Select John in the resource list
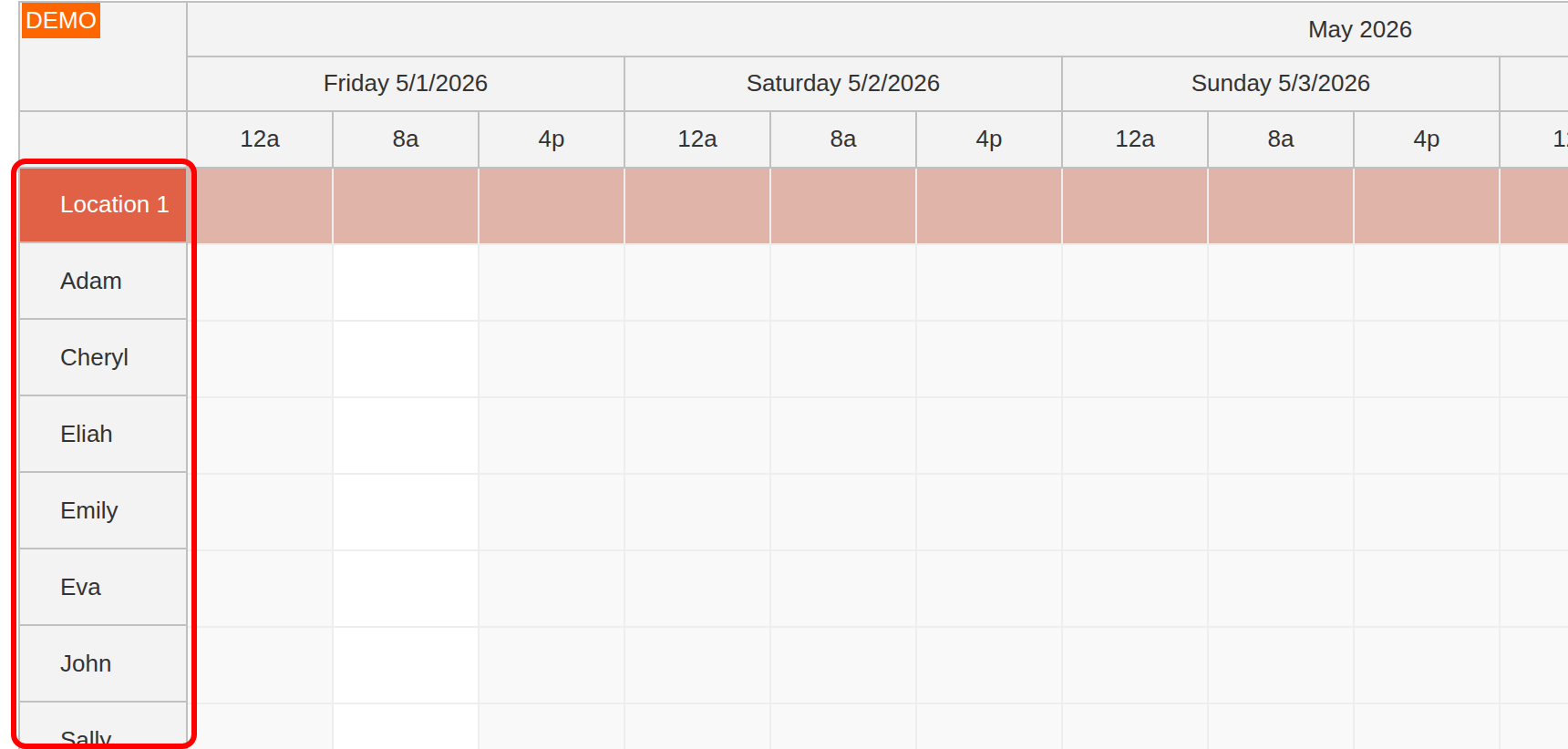The image size is (1568, 749). click(x=103, y=664)
